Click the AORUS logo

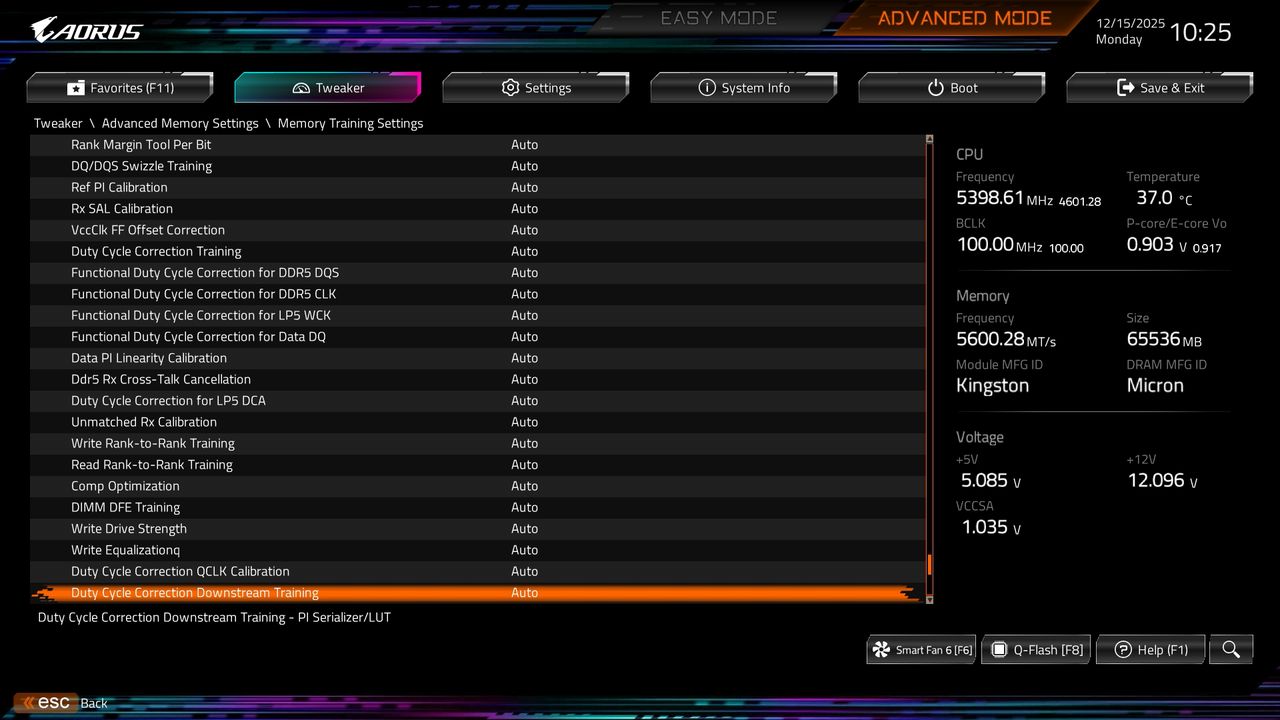pyautogui.click(x=85, y=29)
